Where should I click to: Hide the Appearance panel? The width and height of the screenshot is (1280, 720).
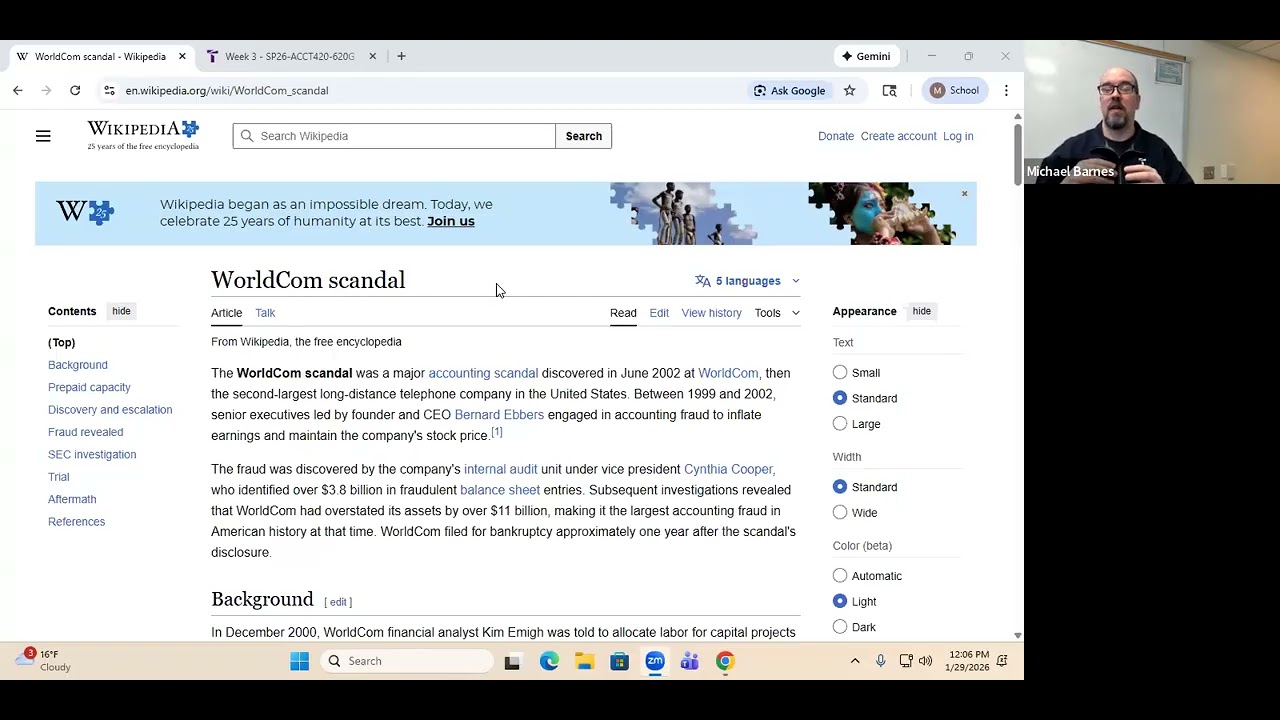coord(921,311)
